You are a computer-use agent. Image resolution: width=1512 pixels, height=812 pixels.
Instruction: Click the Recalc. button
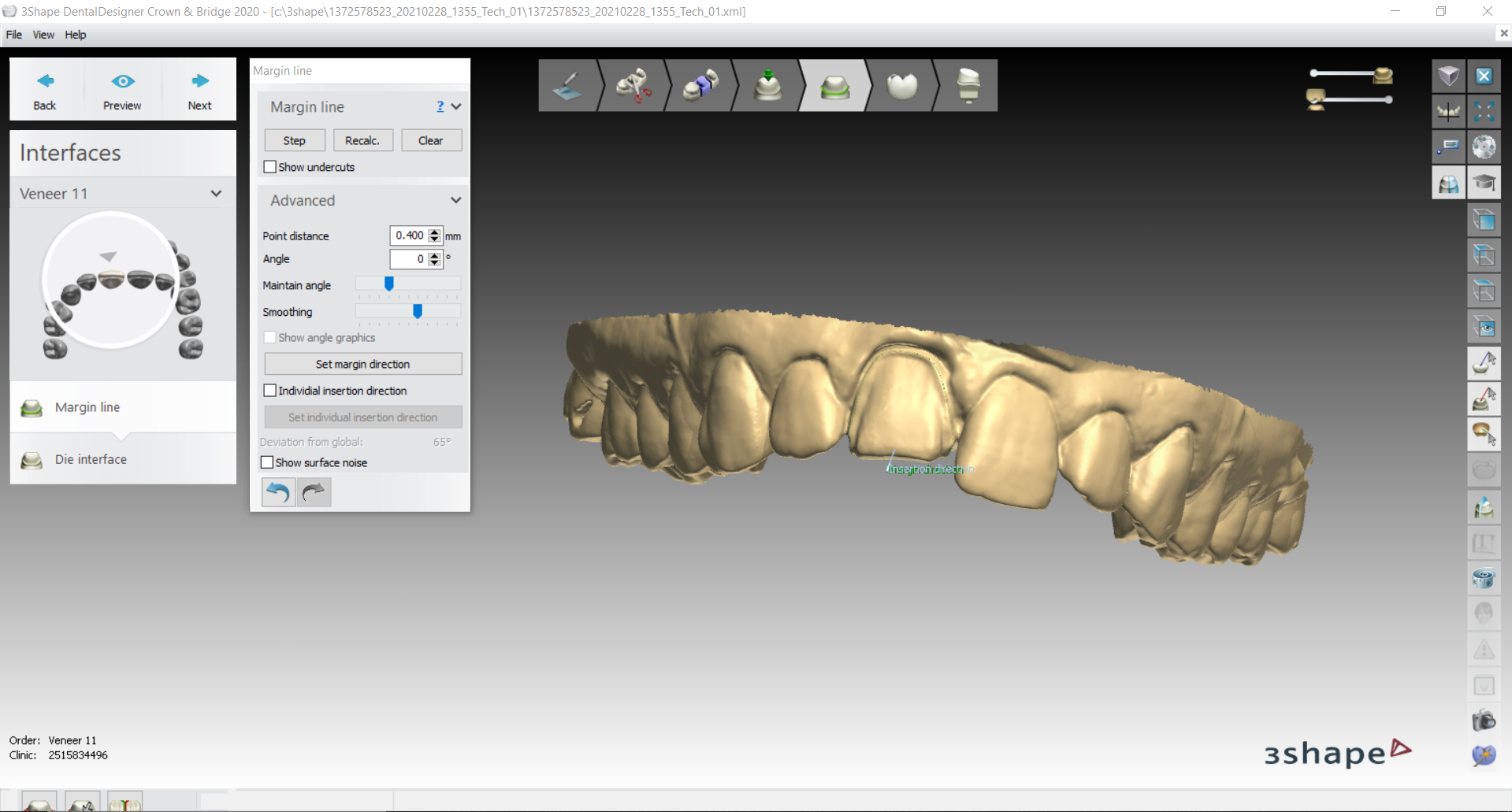[362, 140]
